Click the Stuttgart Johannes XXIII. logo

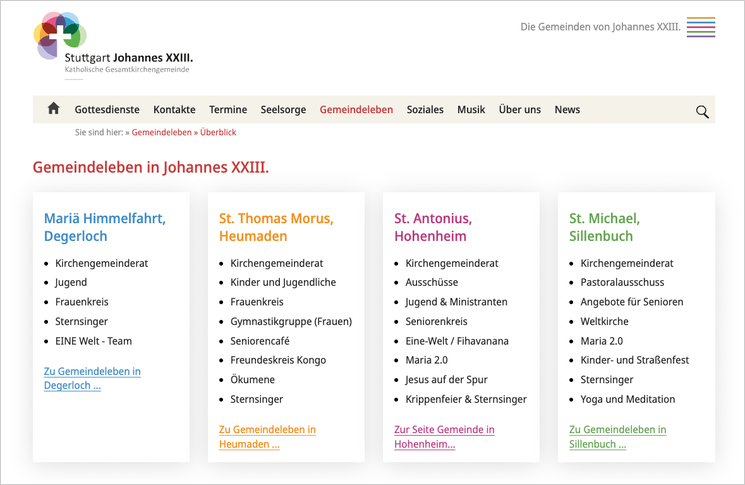[113, 46]
